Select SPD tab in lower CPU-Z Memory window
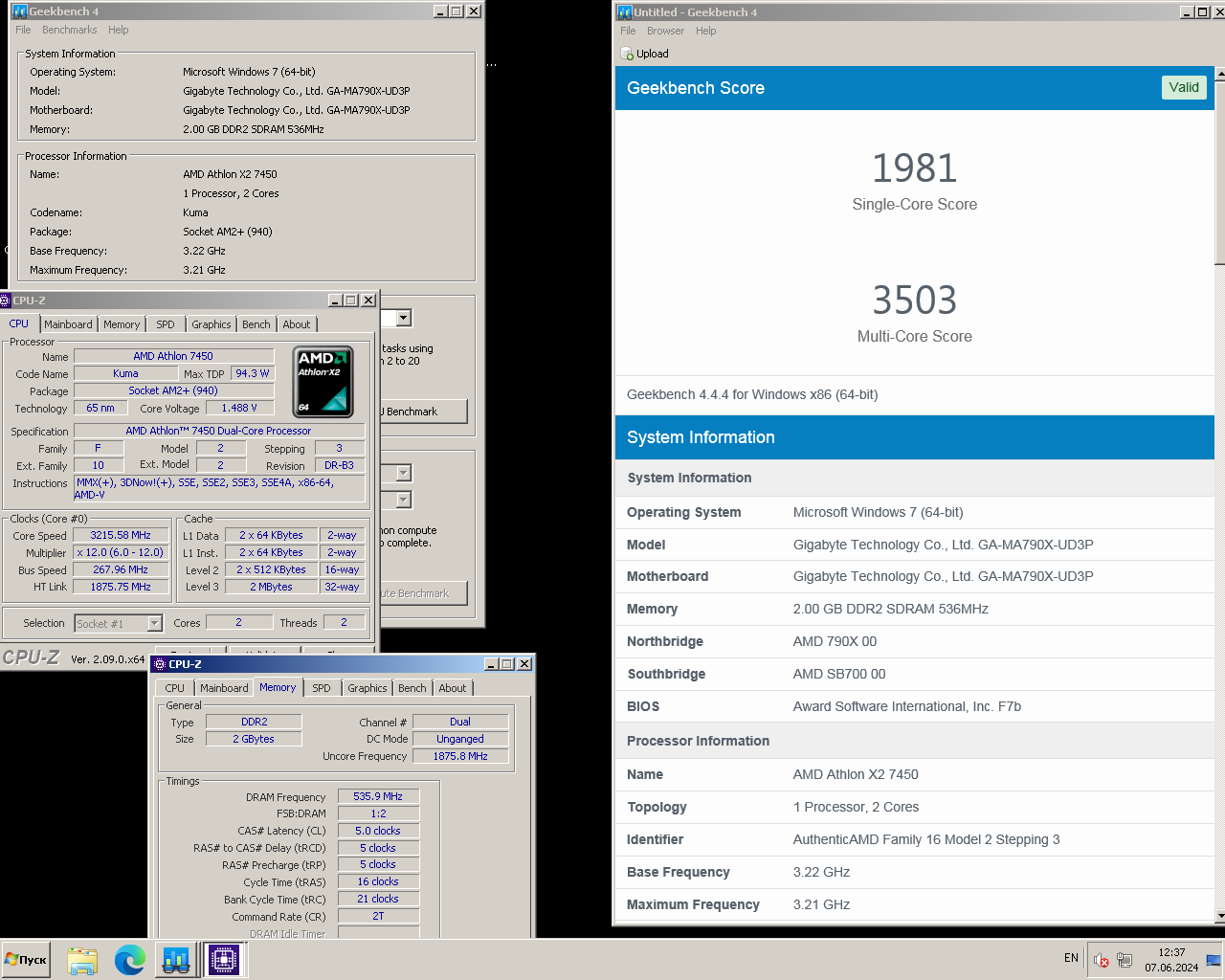 (322, 688)
